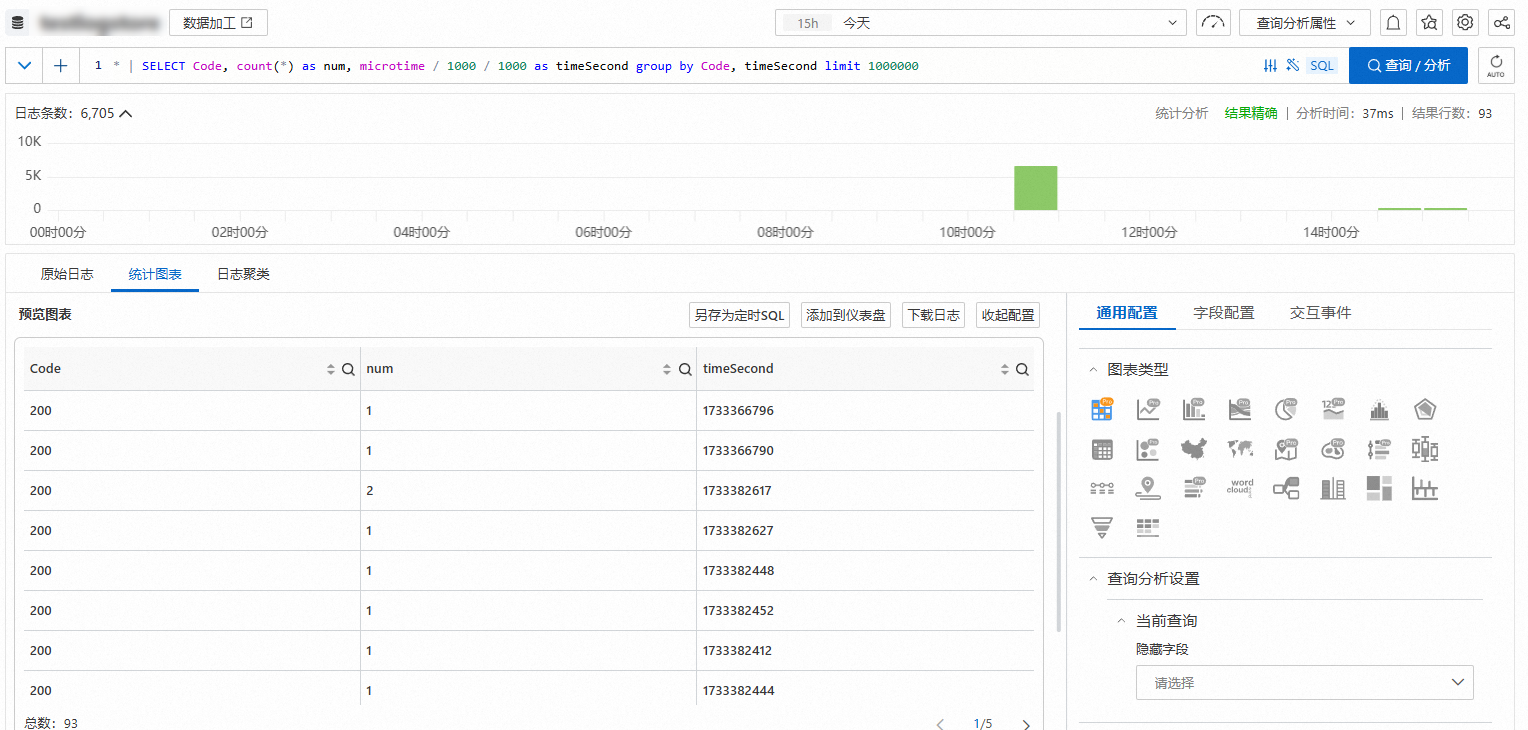Choose the bar chart type icon

tap(1194, 409)
